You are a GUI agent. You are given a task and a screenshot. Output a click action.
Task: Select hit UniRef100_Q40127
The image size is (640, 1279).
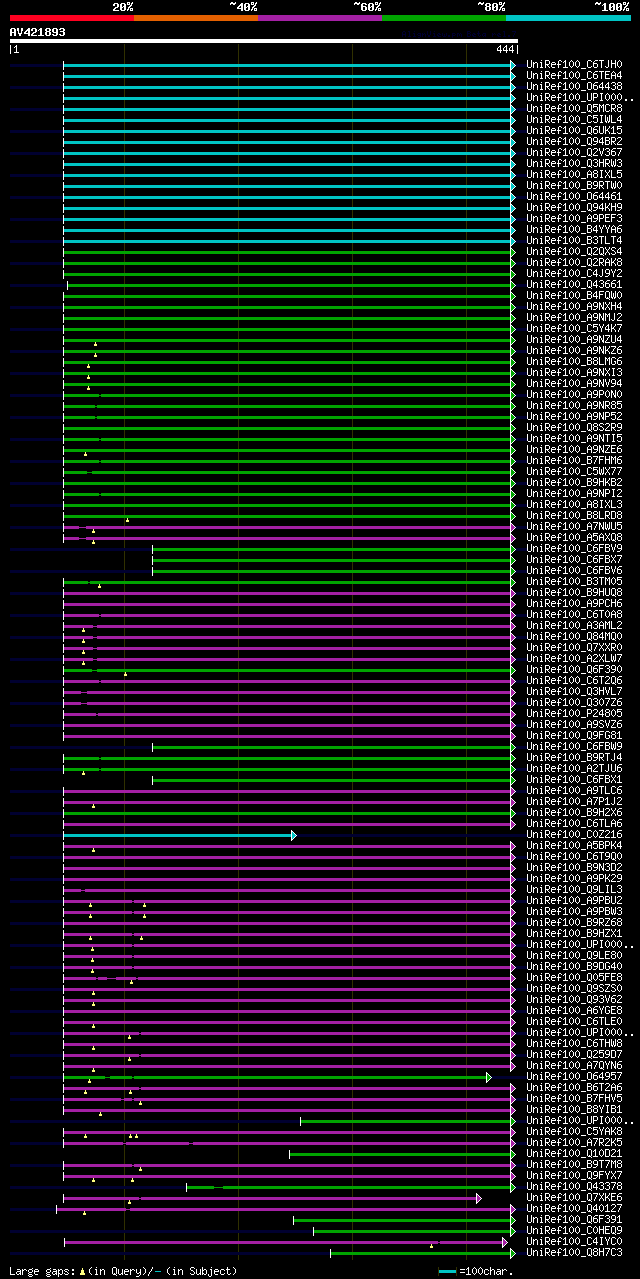pyautogui.click(x=574, y=1208)
